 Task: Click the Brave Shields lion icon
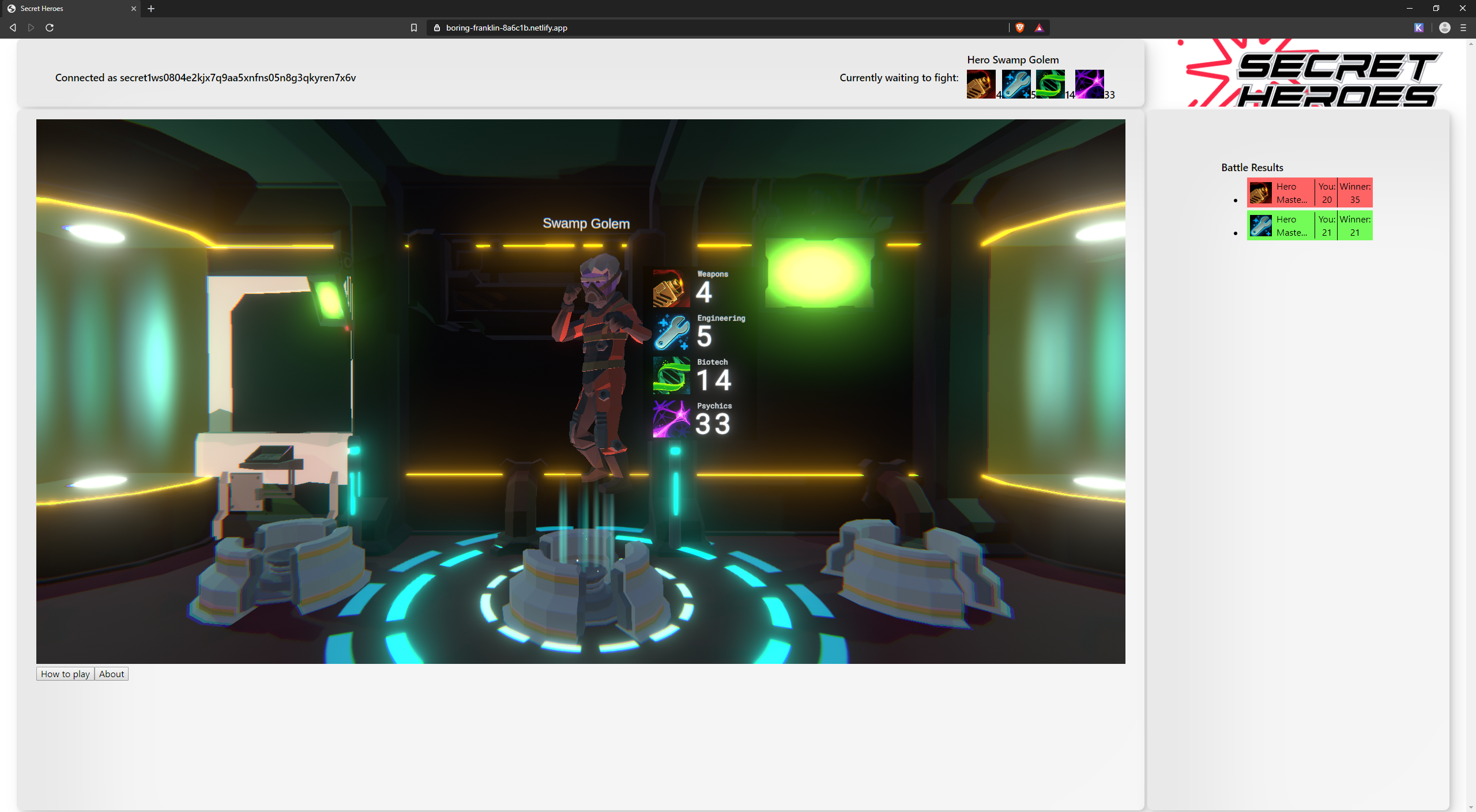click(1020, 28)
